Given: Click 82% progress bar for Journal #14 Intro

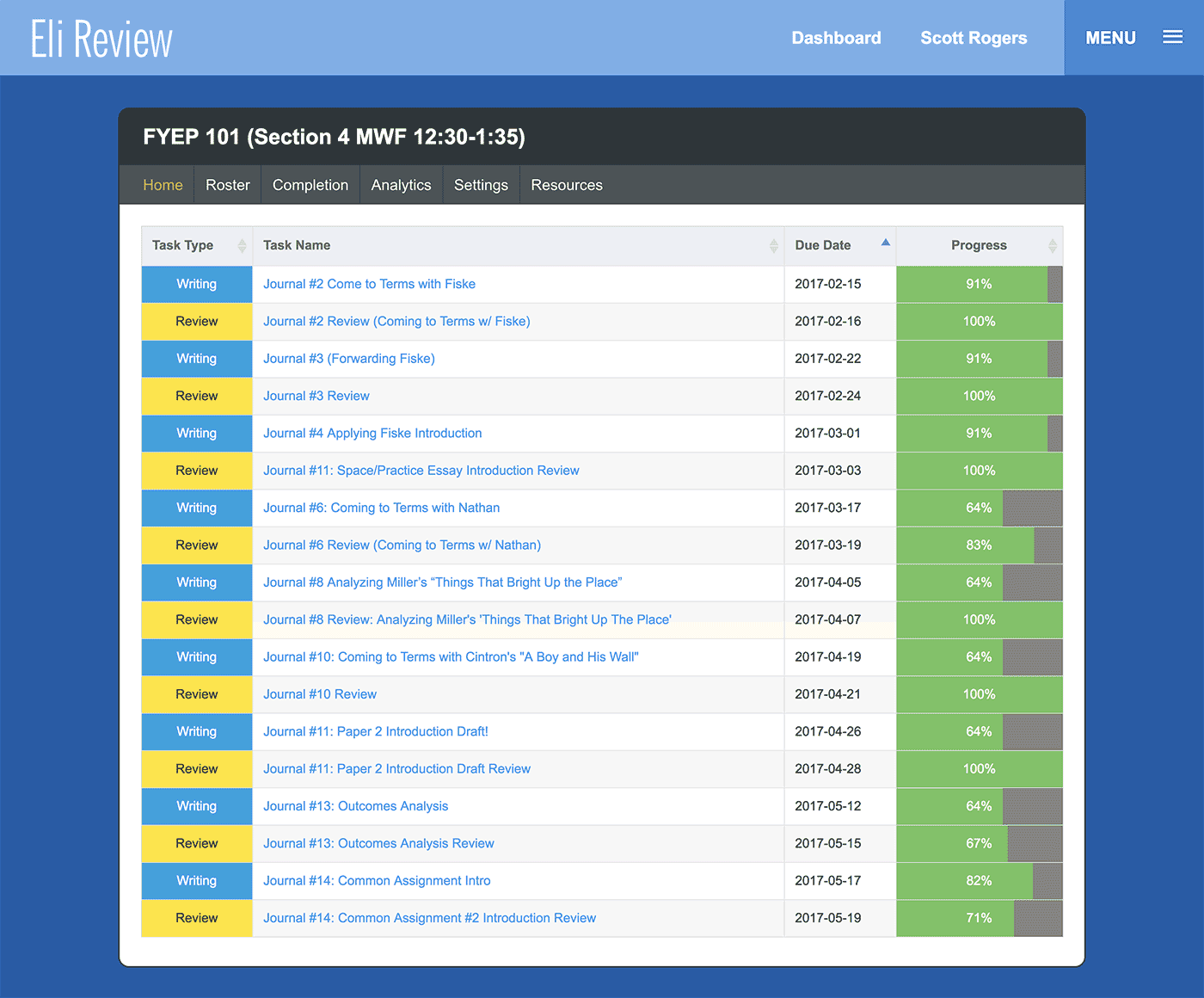Looking at the screenshot, I should point(980,880).
